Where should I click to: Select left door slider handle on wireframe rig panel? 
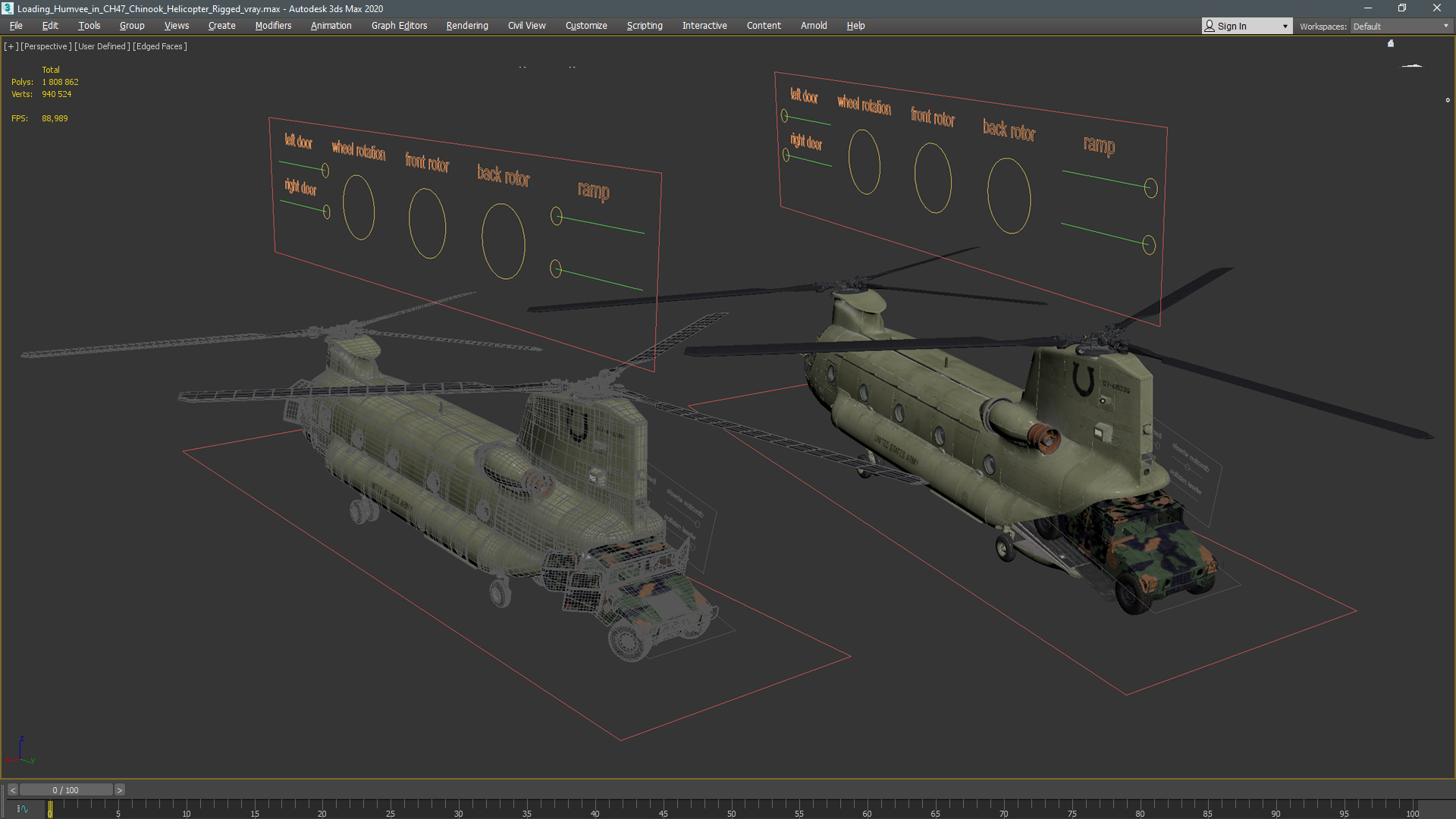point(325,170)
